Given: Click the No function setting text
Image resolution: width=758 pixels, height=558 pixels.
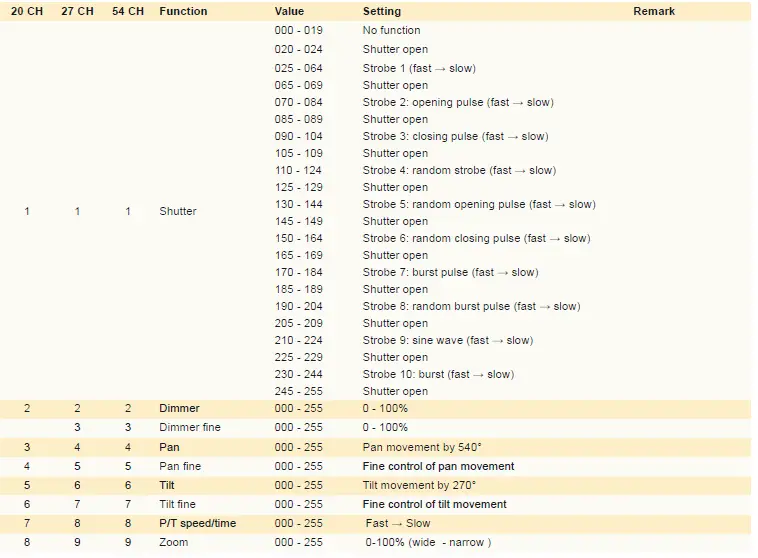Looking at the screenshot, I should click(392, 30).
